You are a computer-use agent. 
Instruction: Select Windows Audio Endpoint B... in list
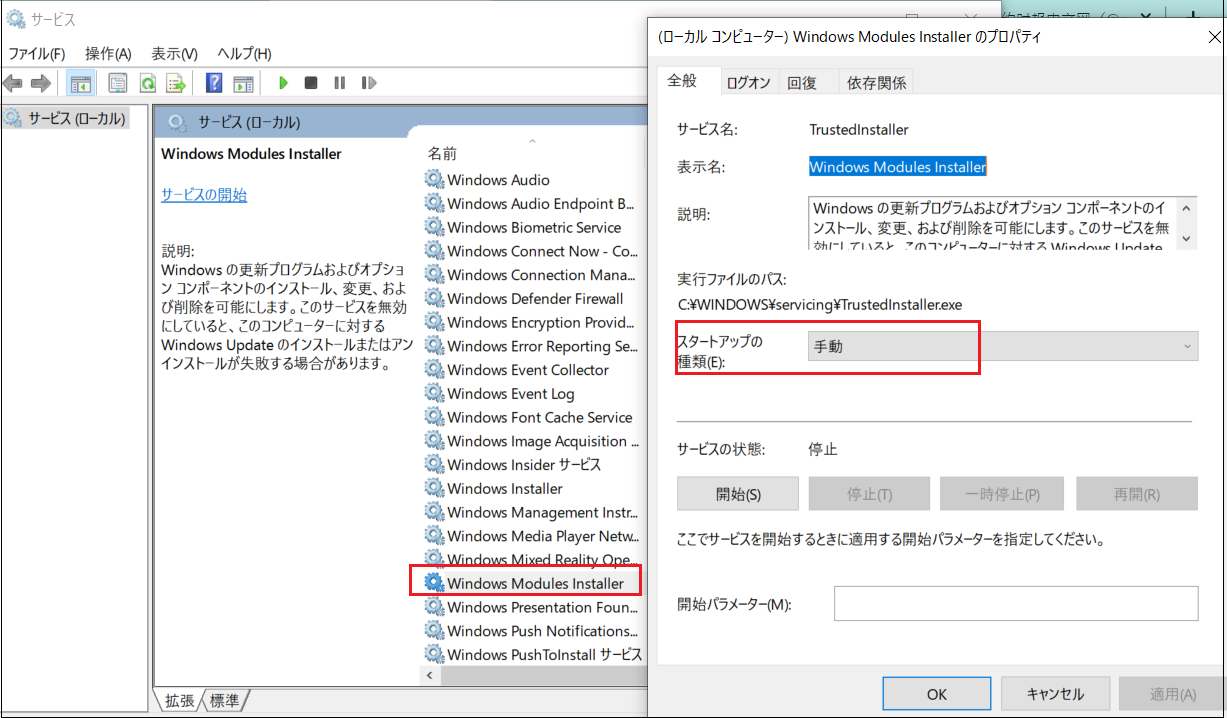click(x=533, y=204)
